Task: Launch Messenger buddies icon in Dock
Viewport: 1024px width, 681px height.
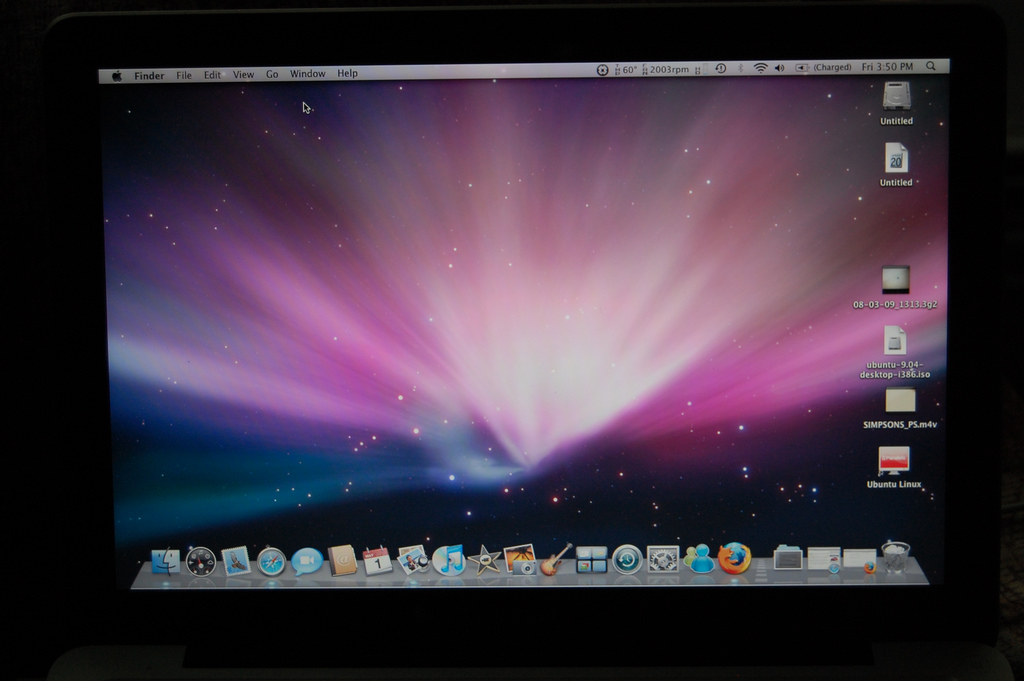Action: [x=699, y=559]
